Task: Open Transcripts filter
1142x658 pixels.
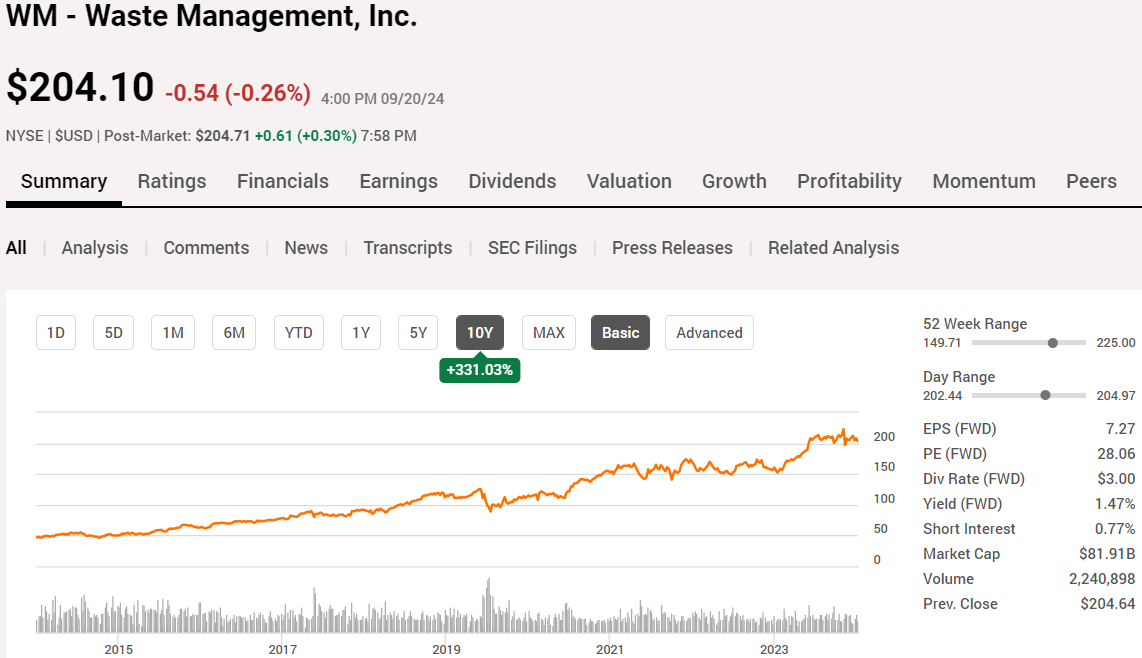Action: [x=408, y=248]
